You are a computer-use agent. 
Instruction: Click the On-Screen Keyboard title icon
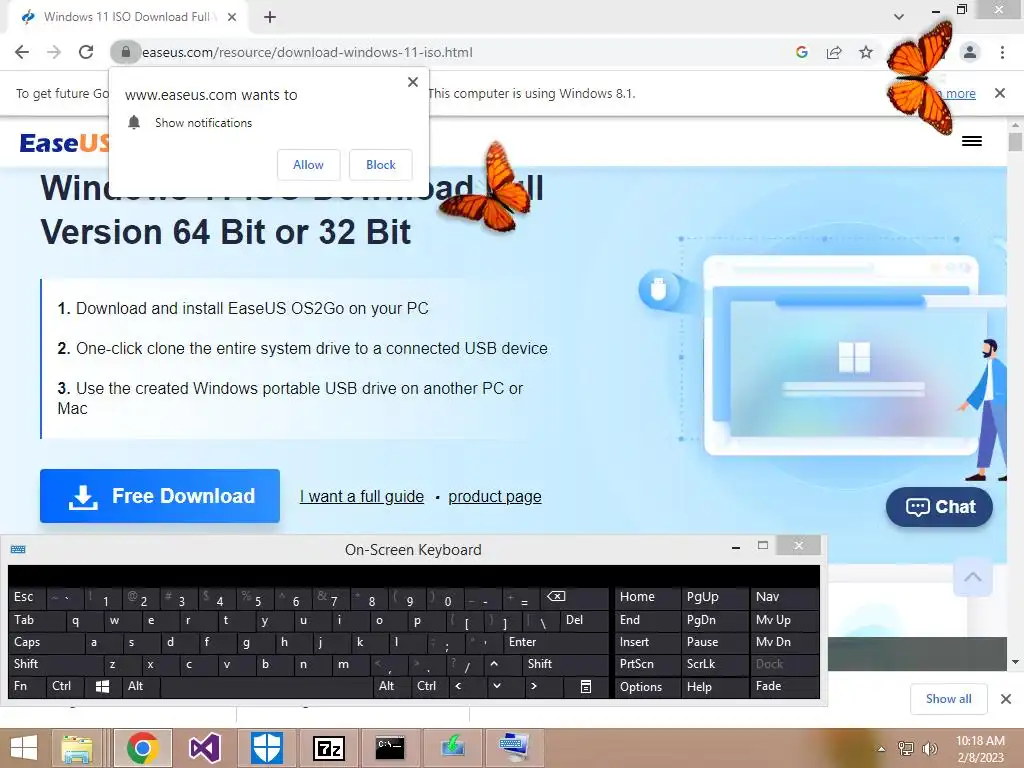[x=18, y=549]
